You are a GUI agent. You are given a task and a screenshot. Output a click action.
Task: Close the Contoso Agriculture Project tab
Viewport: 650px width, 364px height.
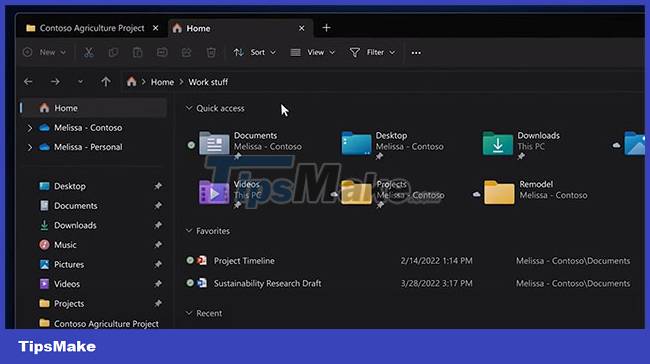click(x=155, y=28)
